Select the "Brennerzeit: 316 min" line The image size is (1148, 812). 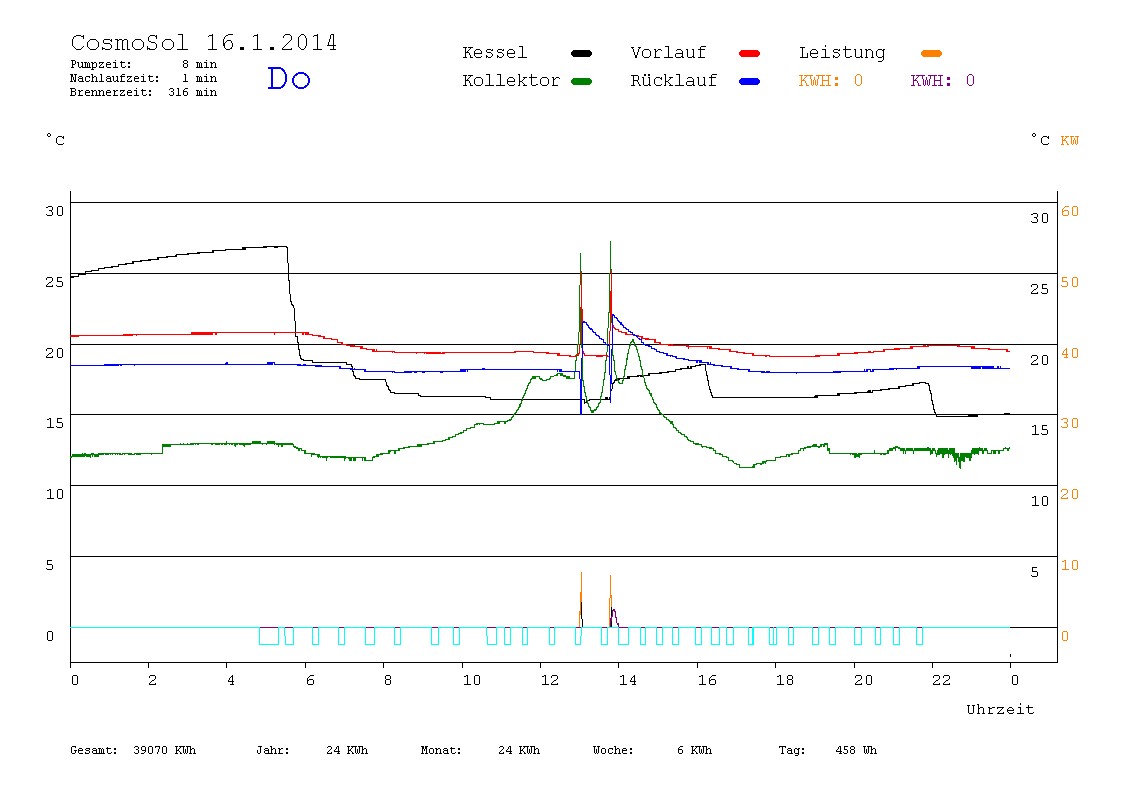pyautogui.click(x=144, y=92)
